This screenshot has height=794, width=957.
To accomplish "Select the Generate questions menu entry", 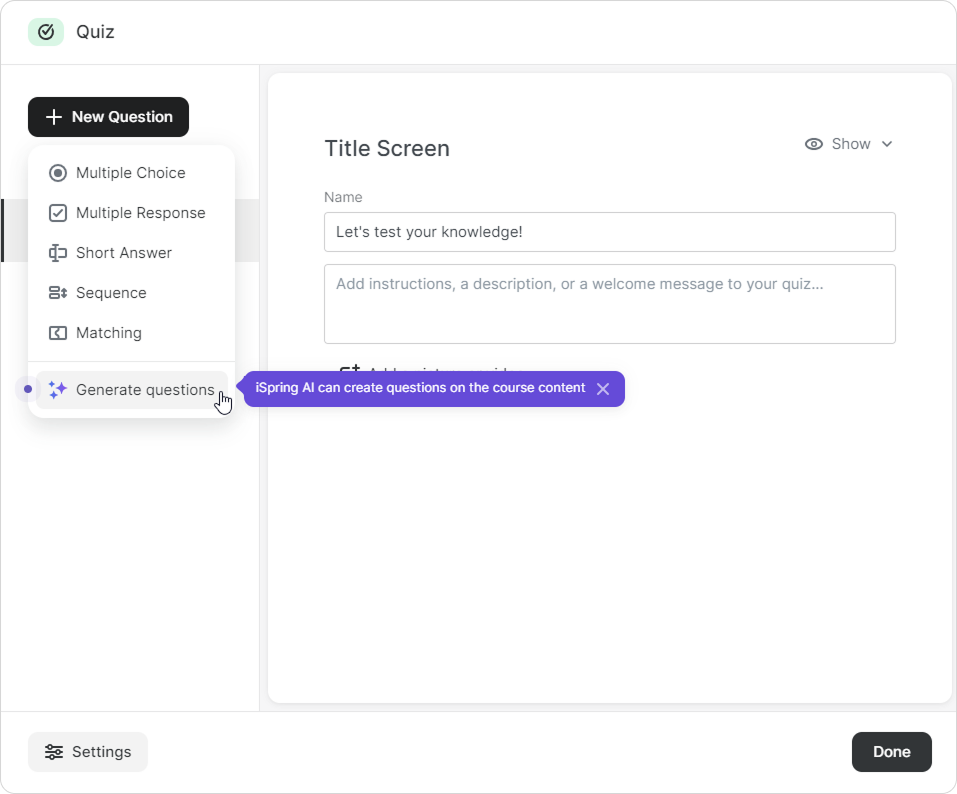I will click(144, 390).
